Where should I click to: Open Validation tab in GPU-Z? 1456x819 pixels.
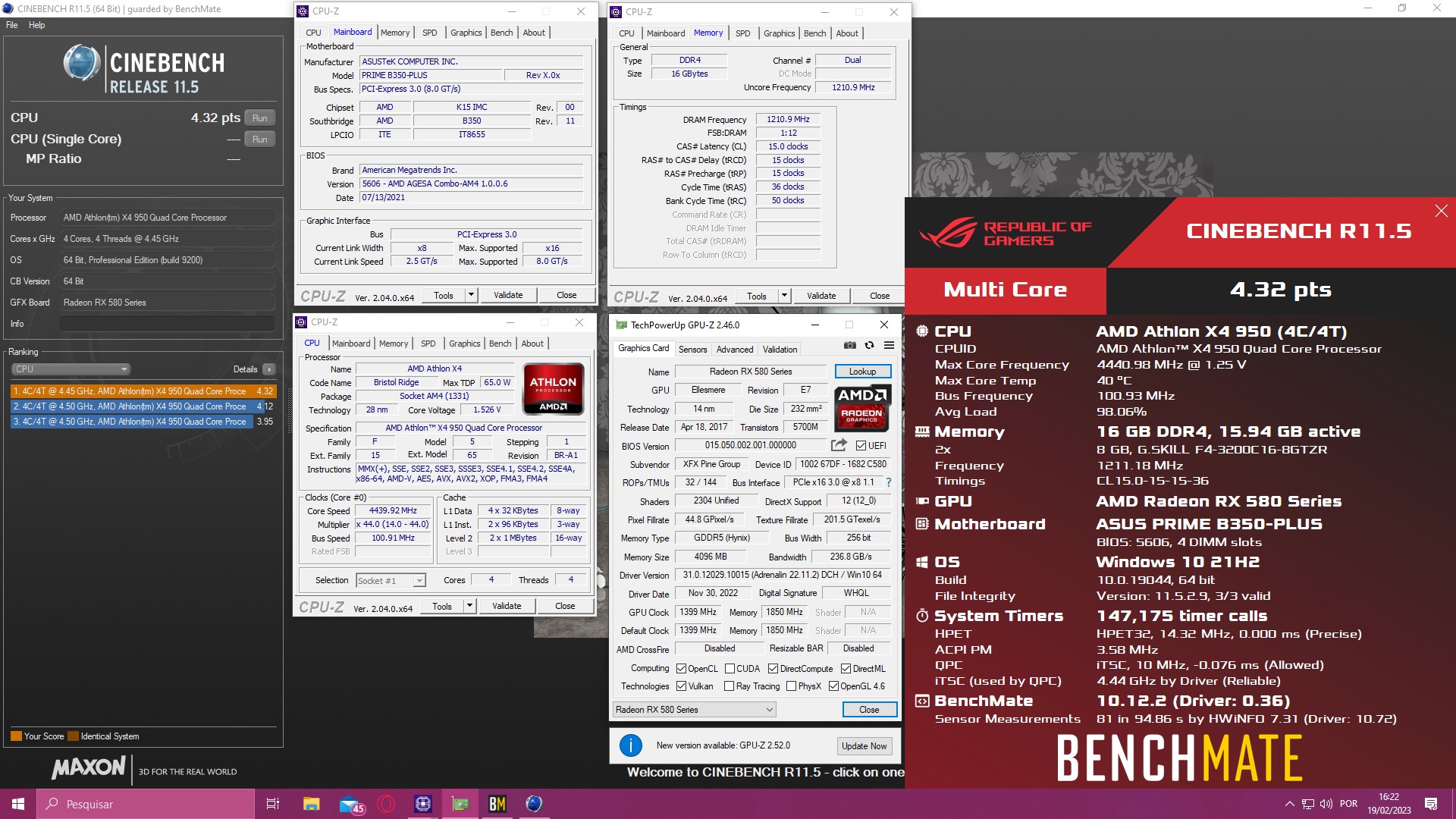[780, 350]
